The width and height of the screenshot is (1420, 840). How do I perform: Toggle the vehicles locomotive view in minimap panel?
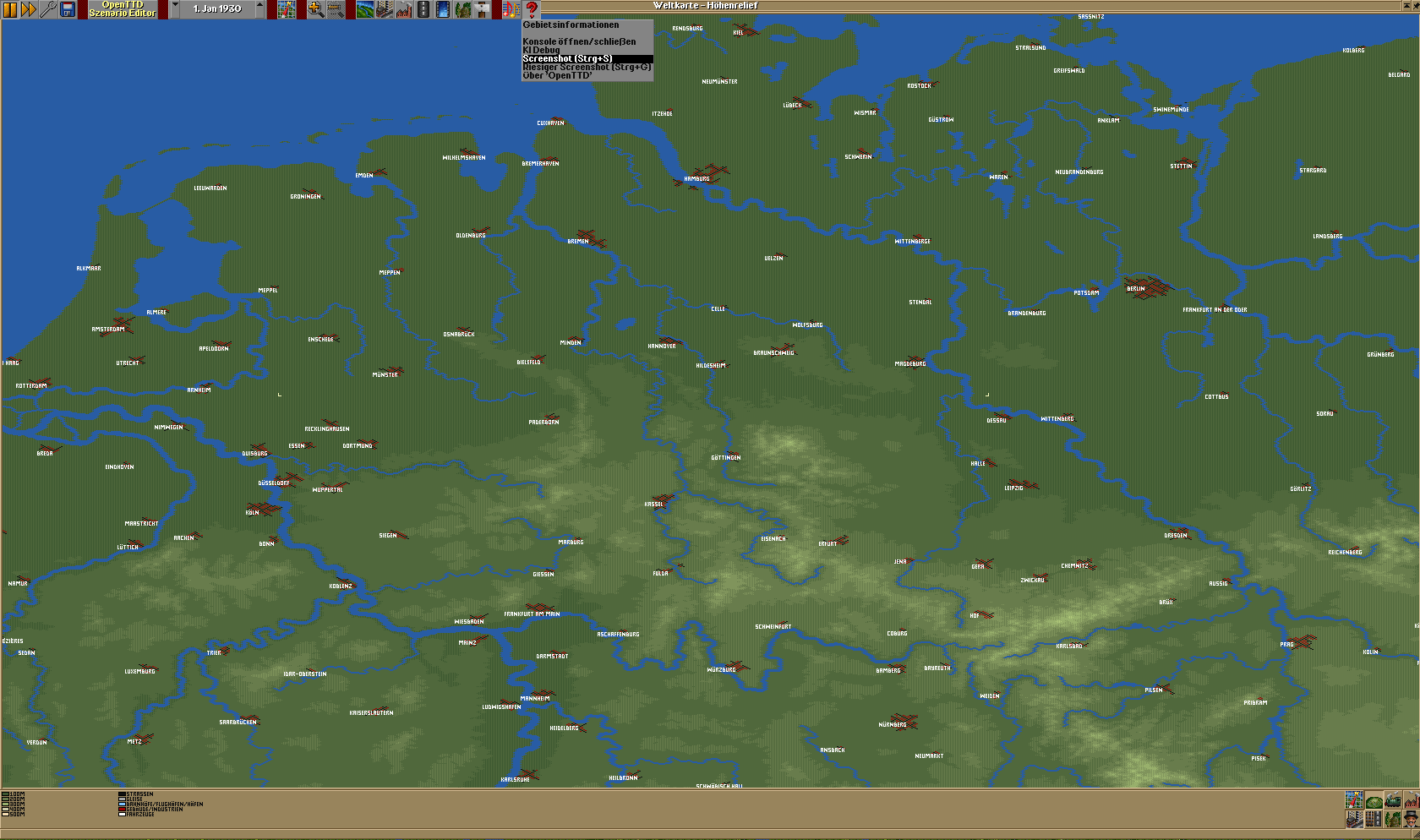point(1393,799)
